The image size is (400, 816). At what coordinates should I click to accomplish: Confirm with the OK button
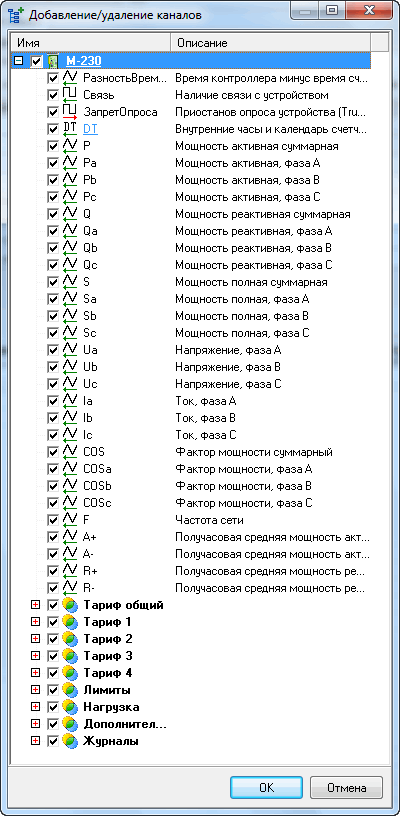[266, 788]
